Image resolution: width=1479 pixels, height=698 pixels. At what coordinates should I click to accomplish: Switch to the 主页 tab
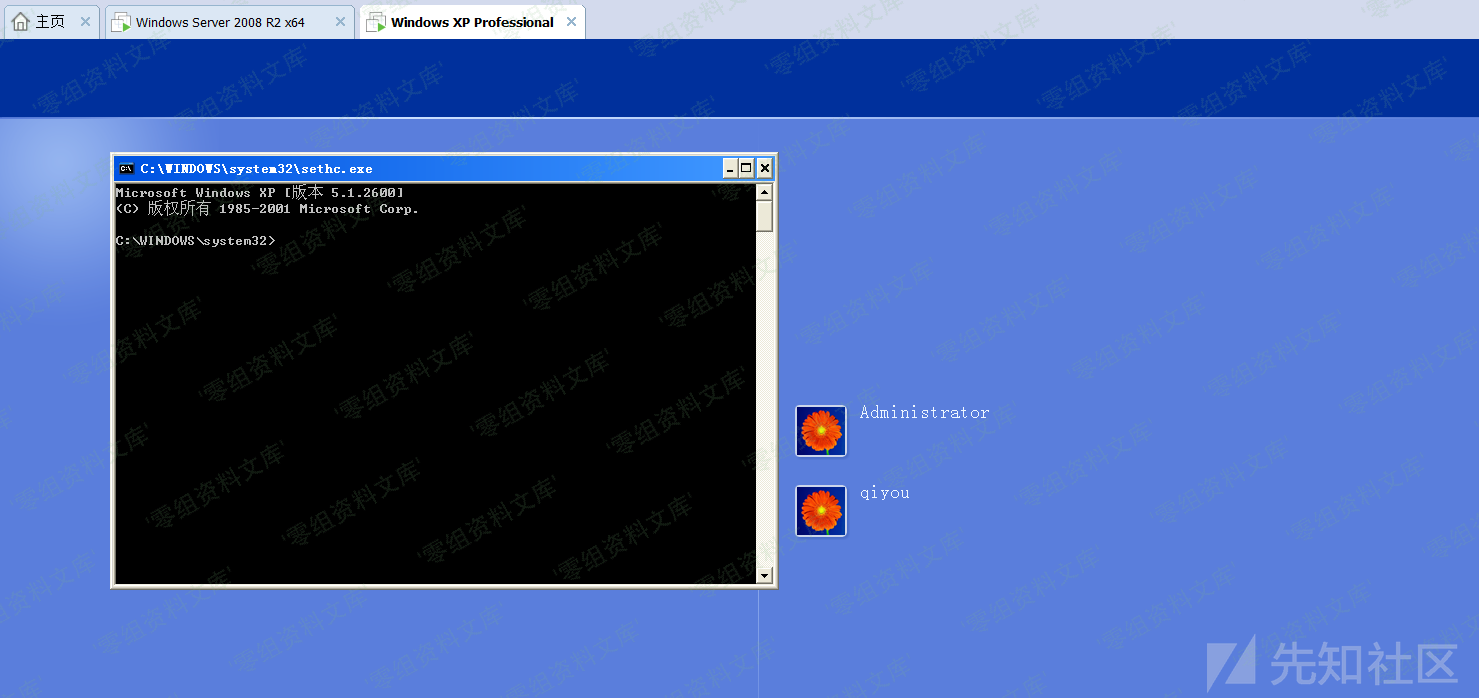tap(50, 22)
